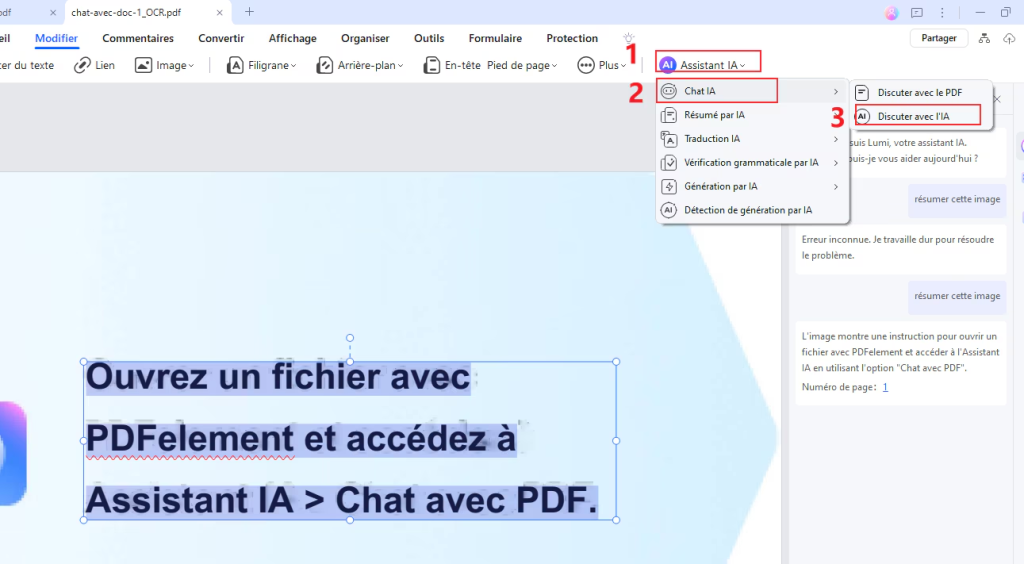Select Chat IA menu entry
Image resolution: width=1024 pixels, height=564 pixels.
(752, 91)
